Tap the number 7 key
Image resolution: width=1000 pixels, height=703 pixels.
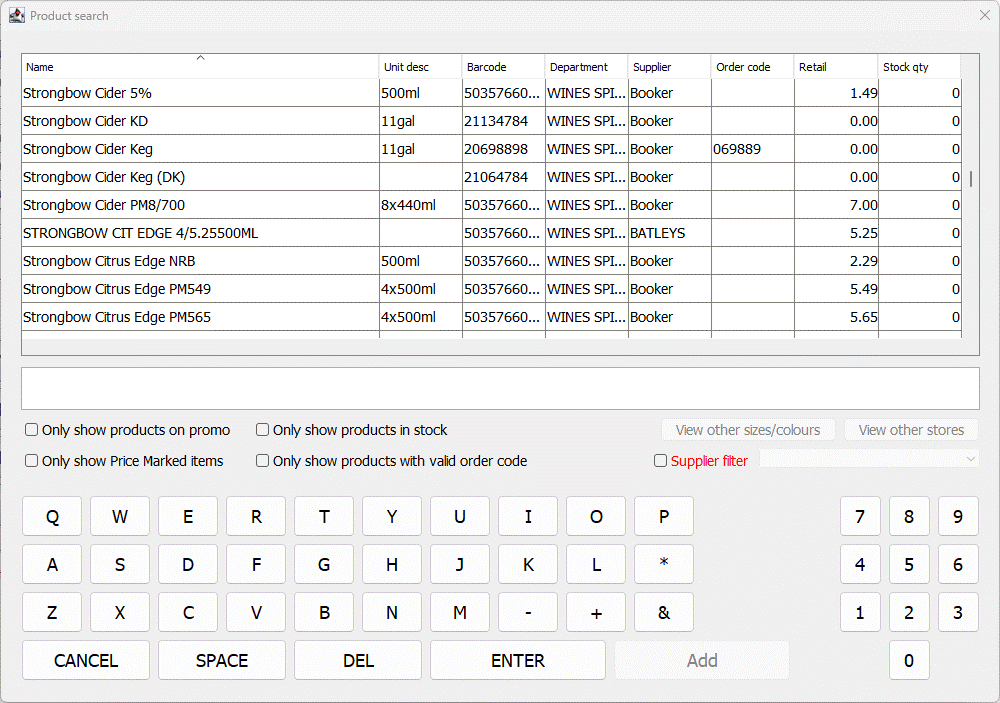click(x=860, y=516)
